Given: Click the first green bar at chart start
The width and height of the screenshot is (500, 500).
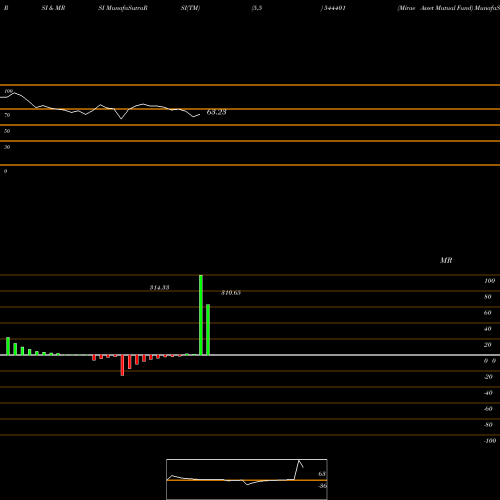Looking at the screenshot, I should [x=8, y=346].
